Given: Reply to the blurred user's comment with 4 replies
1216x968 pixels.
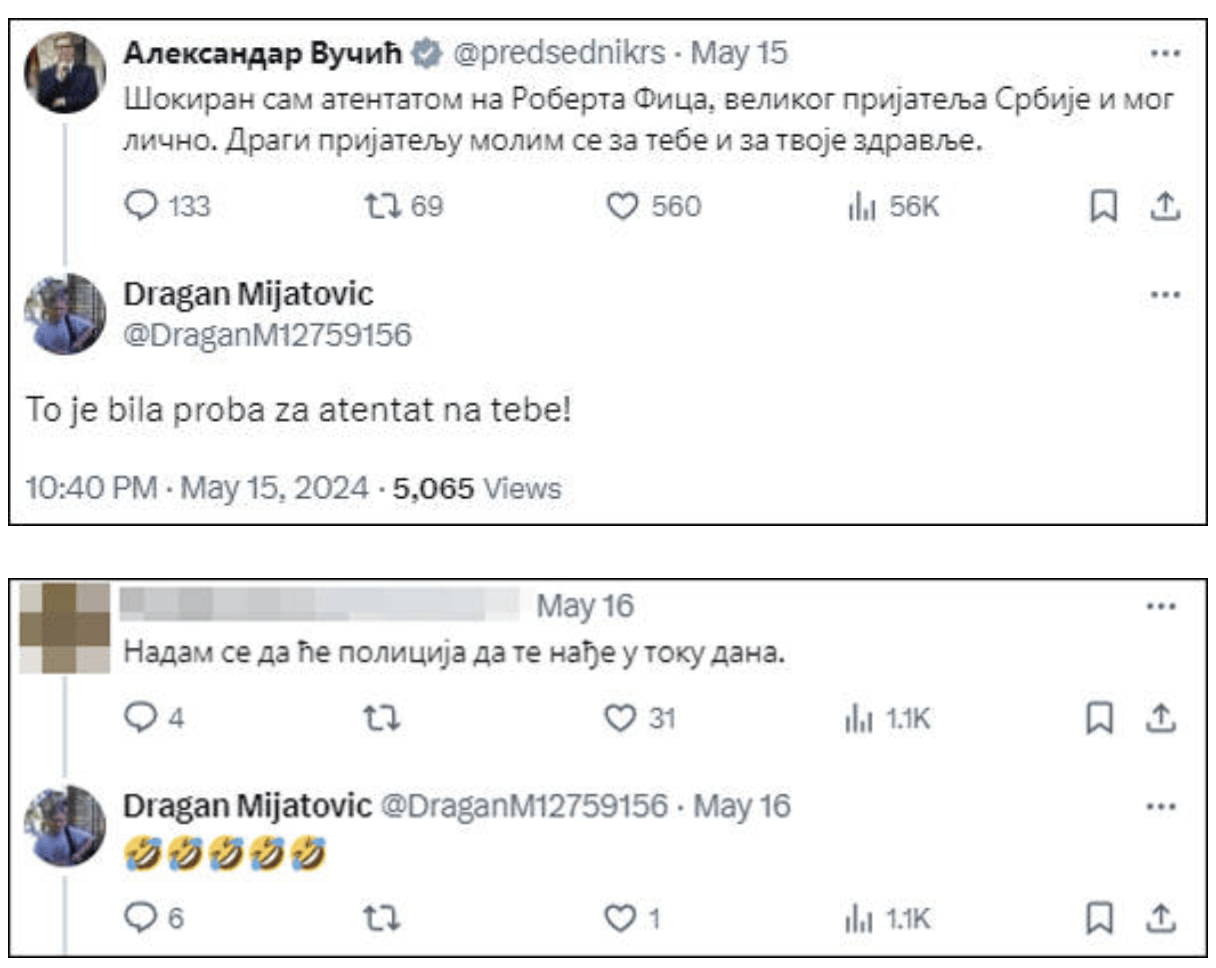Looking at the screenshot, I should 140,718.
